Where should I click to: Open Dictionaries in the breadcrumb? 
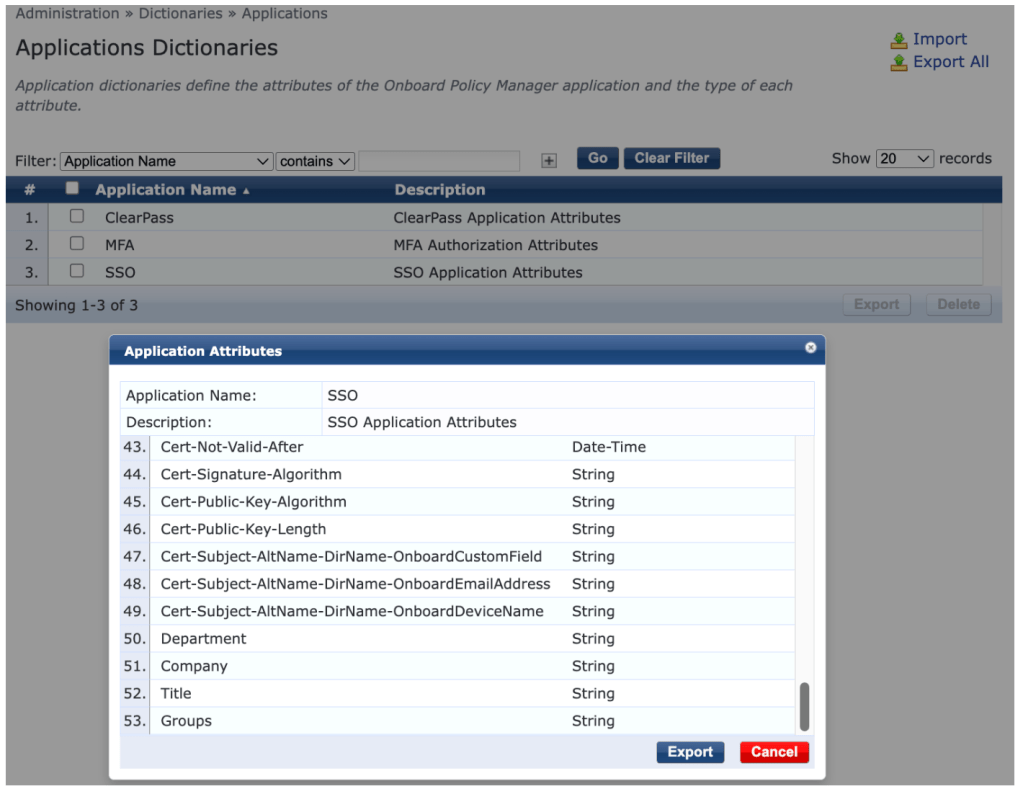tap(181, 14)
